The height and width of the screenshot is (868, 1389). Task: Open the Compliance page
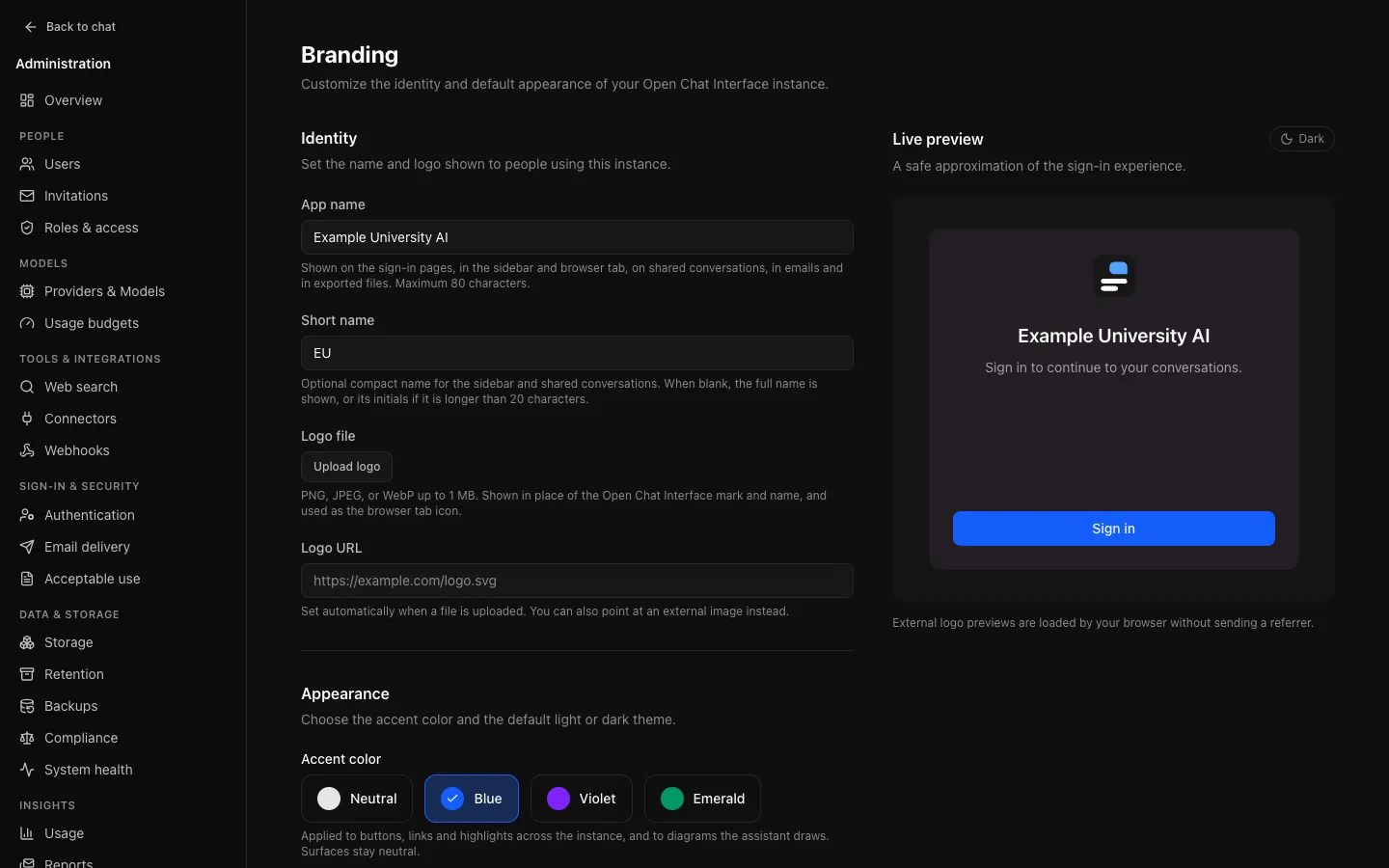click(x=123, y=738)
